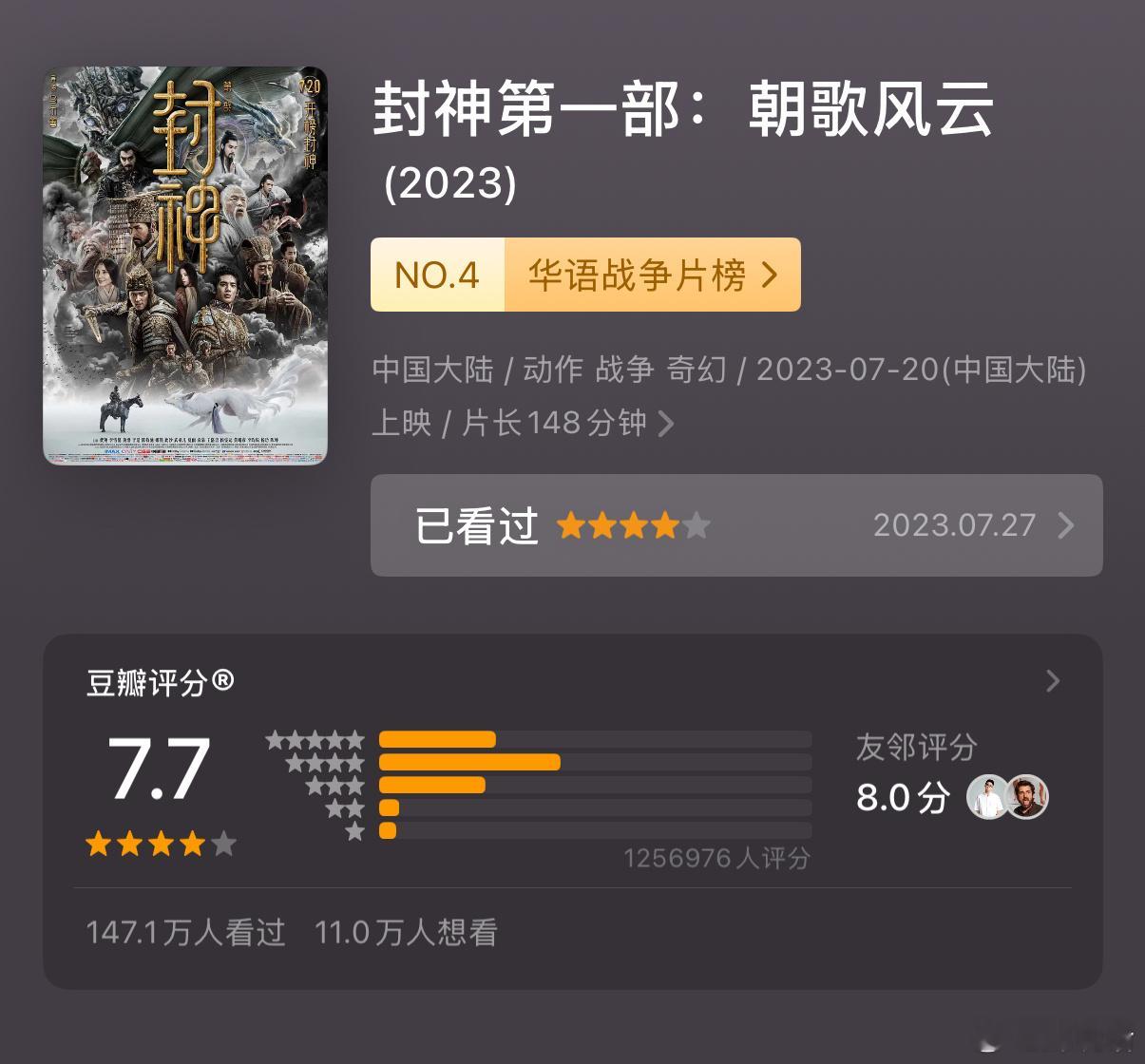Open the bearded friend avatar under 友邻评分
Screen dimensions: 1145x1064
click(x=1028, y=797)
